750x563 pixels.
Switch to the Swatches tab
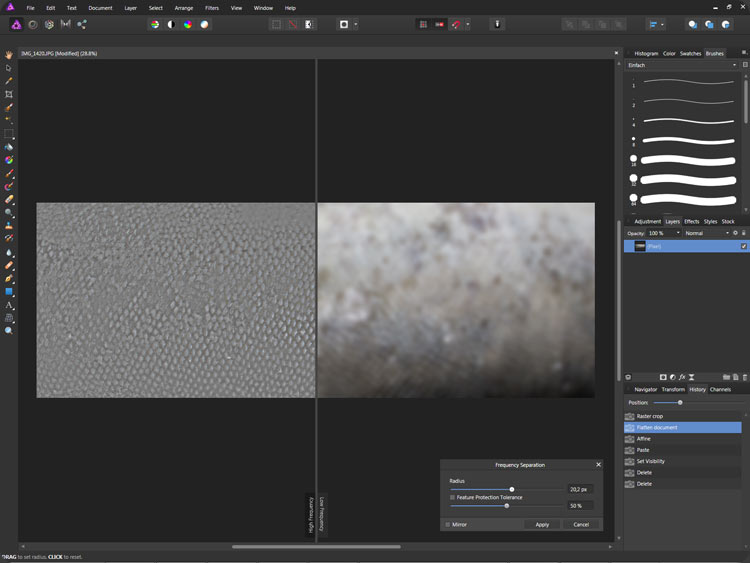coord(690,54)
